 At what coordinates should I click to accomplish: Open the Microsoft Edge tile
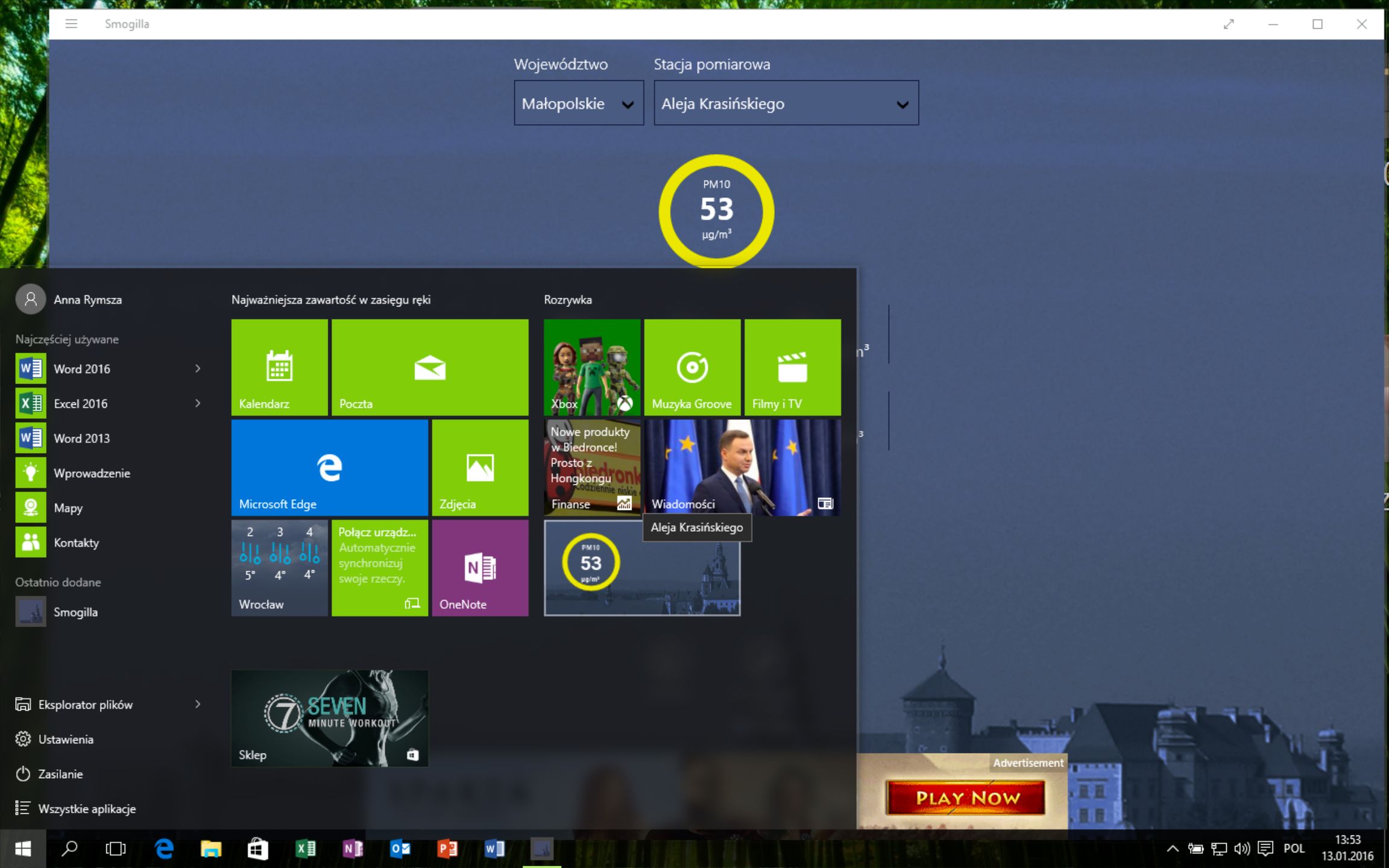(x=329, y=467)
